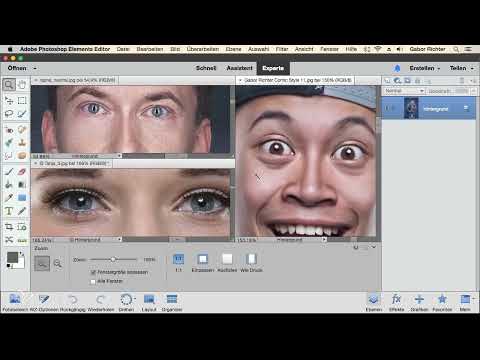Select the Horizontal Type tool
This screenshot has width=480, height=360.
(9, 211)
